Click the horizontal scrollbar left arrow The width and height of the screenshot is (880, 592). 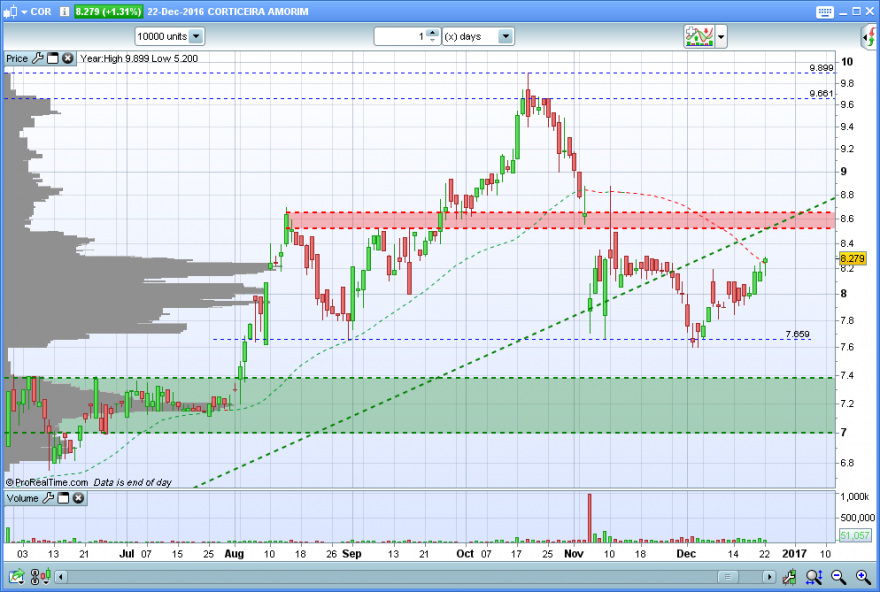[61, 576]
